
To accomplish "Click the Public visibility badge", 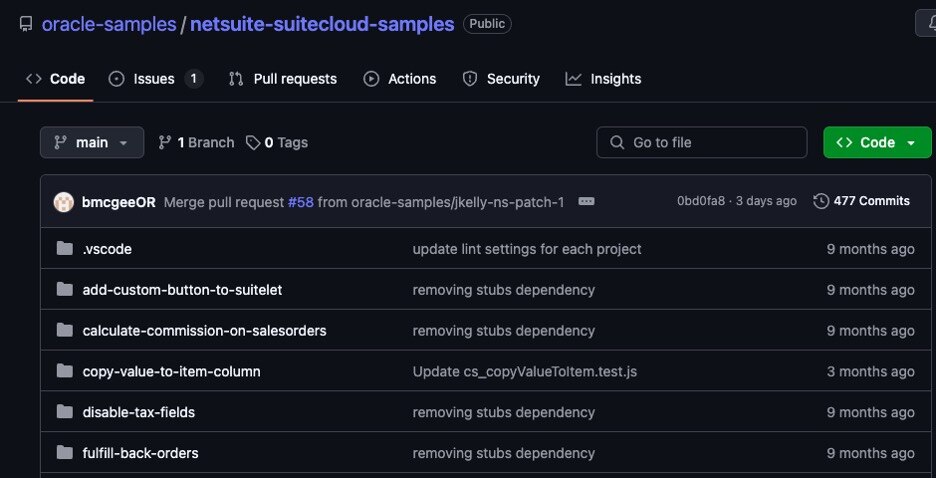I will [487, 24].
